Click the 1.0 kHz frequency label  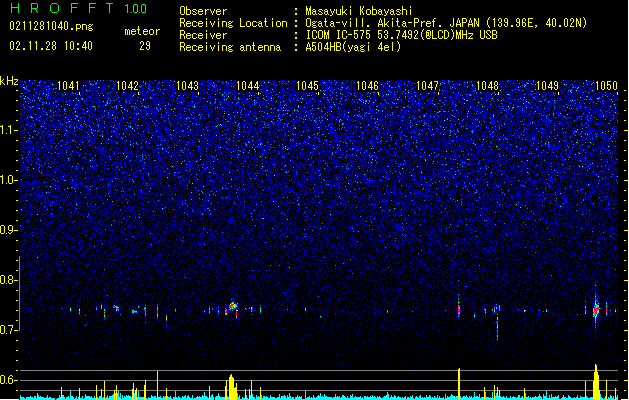[x=8, y=180]
